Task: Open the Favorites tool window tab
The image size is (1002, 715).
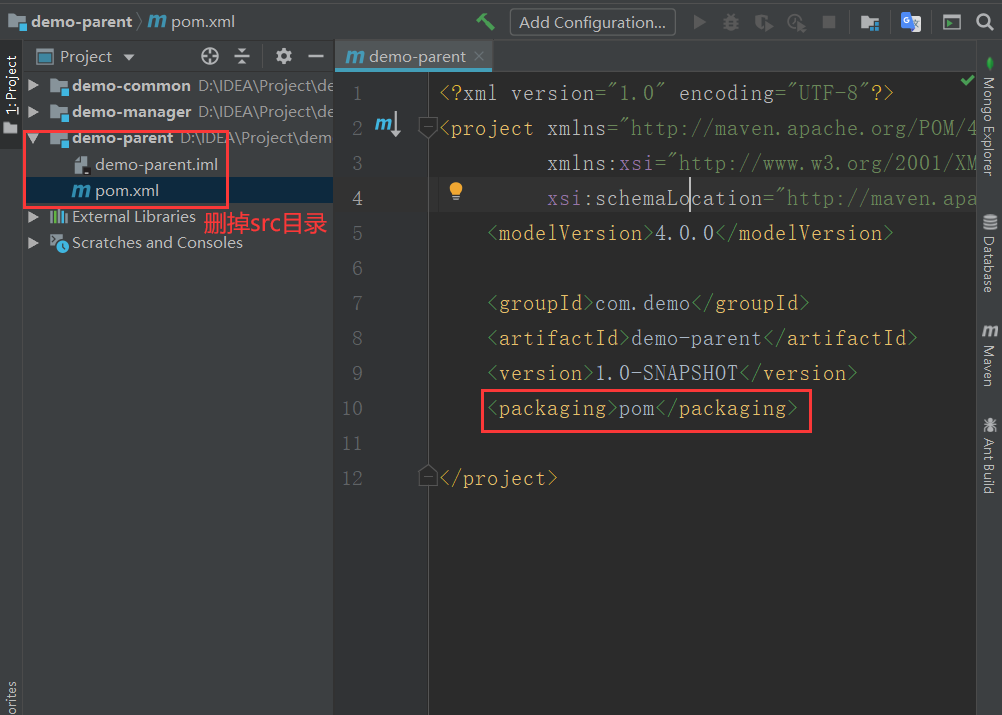Action: coord(11,696)
